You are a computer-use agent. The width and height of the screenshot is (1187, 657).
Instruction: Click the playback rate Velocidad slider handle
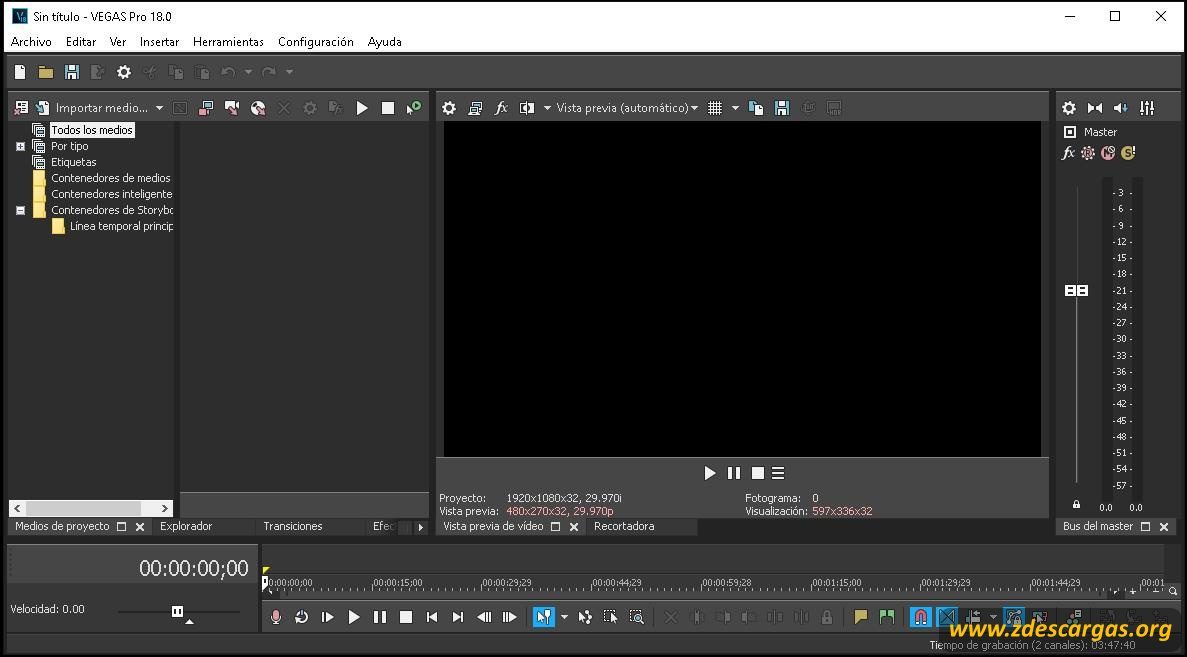[x=177, y=612]
